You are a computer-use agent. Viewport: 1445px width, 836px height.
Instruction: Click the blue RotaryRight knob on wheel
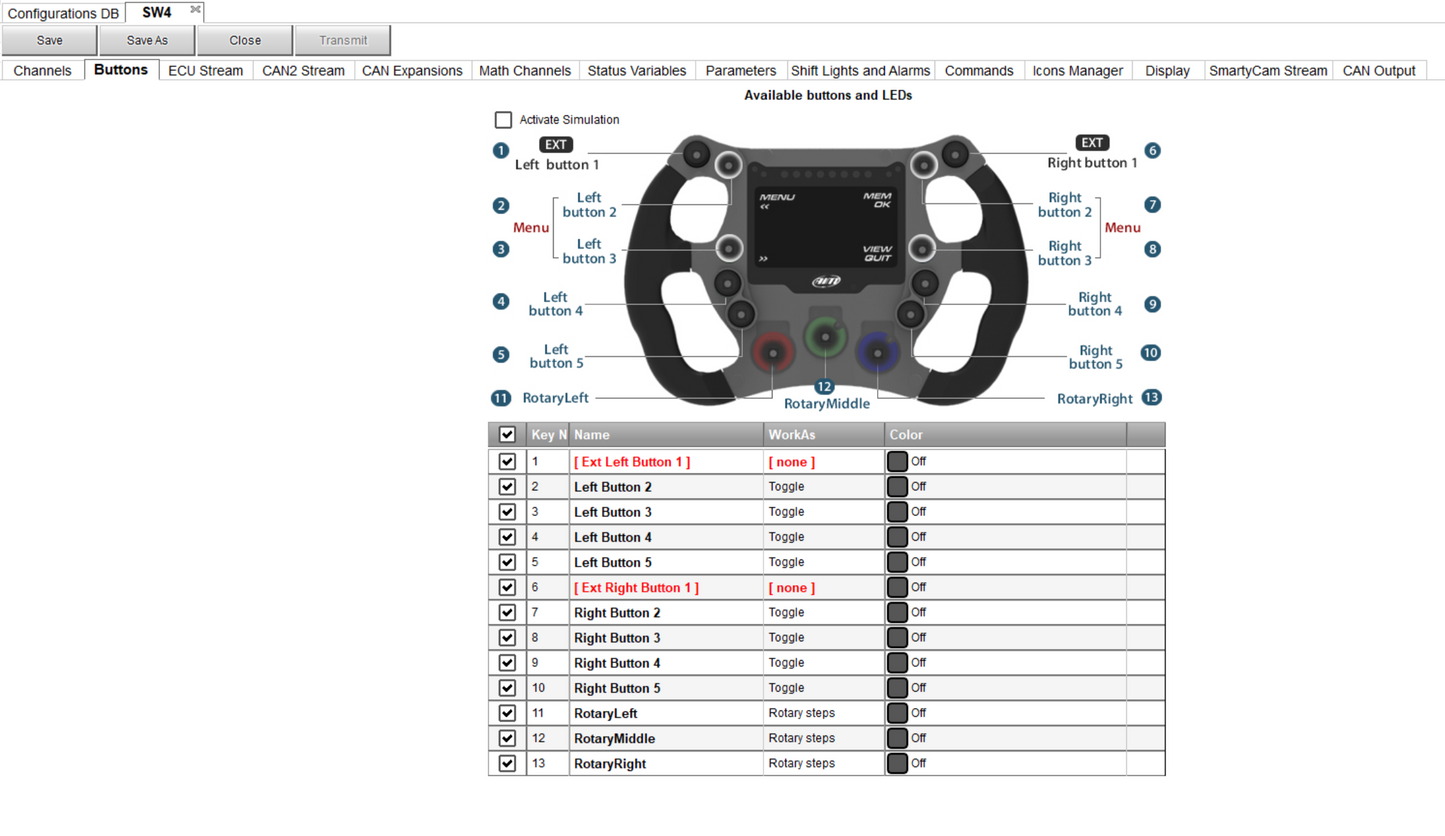877,351
